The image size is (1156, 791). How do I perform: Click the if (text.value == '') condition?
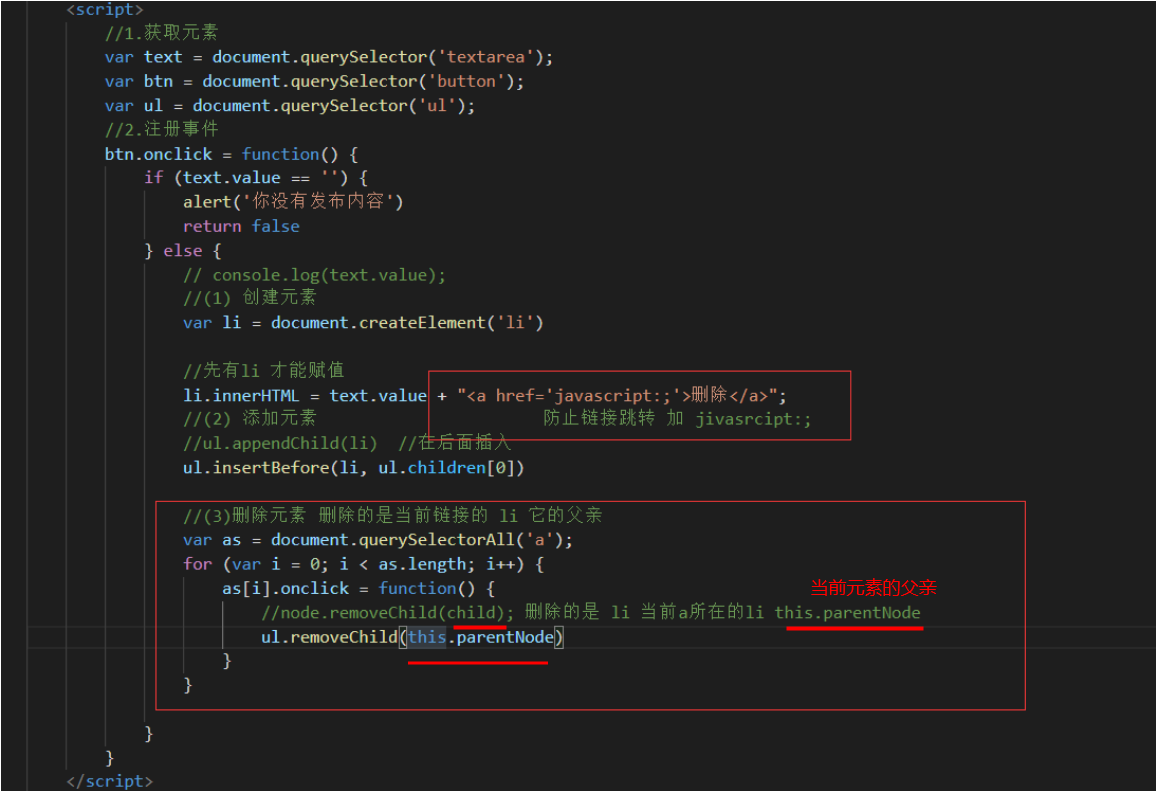[256, 178]
